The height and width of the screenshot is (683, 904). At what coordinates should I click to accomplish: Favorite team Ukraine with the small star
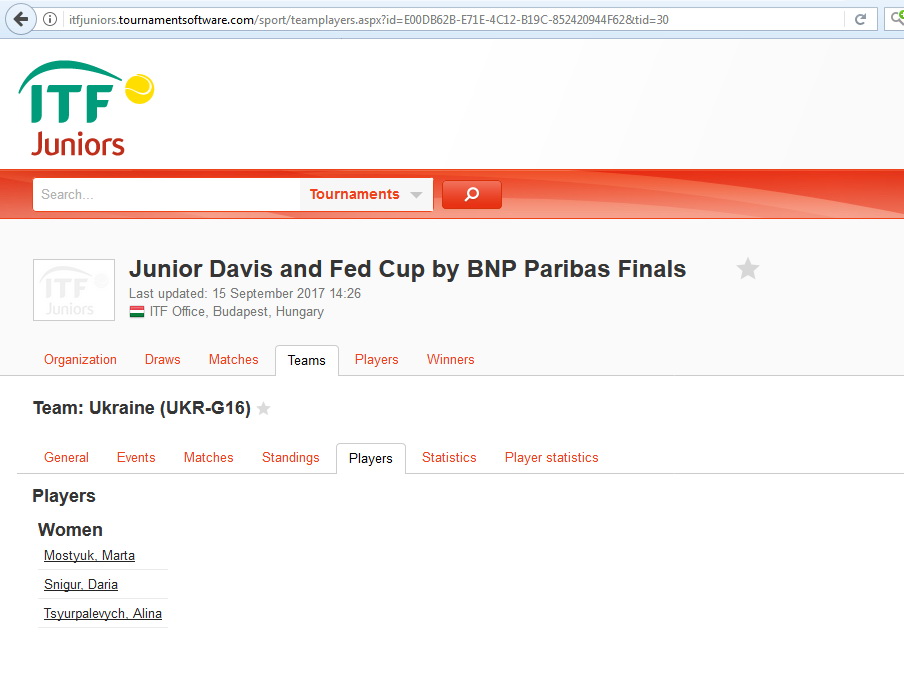[263, 408]
